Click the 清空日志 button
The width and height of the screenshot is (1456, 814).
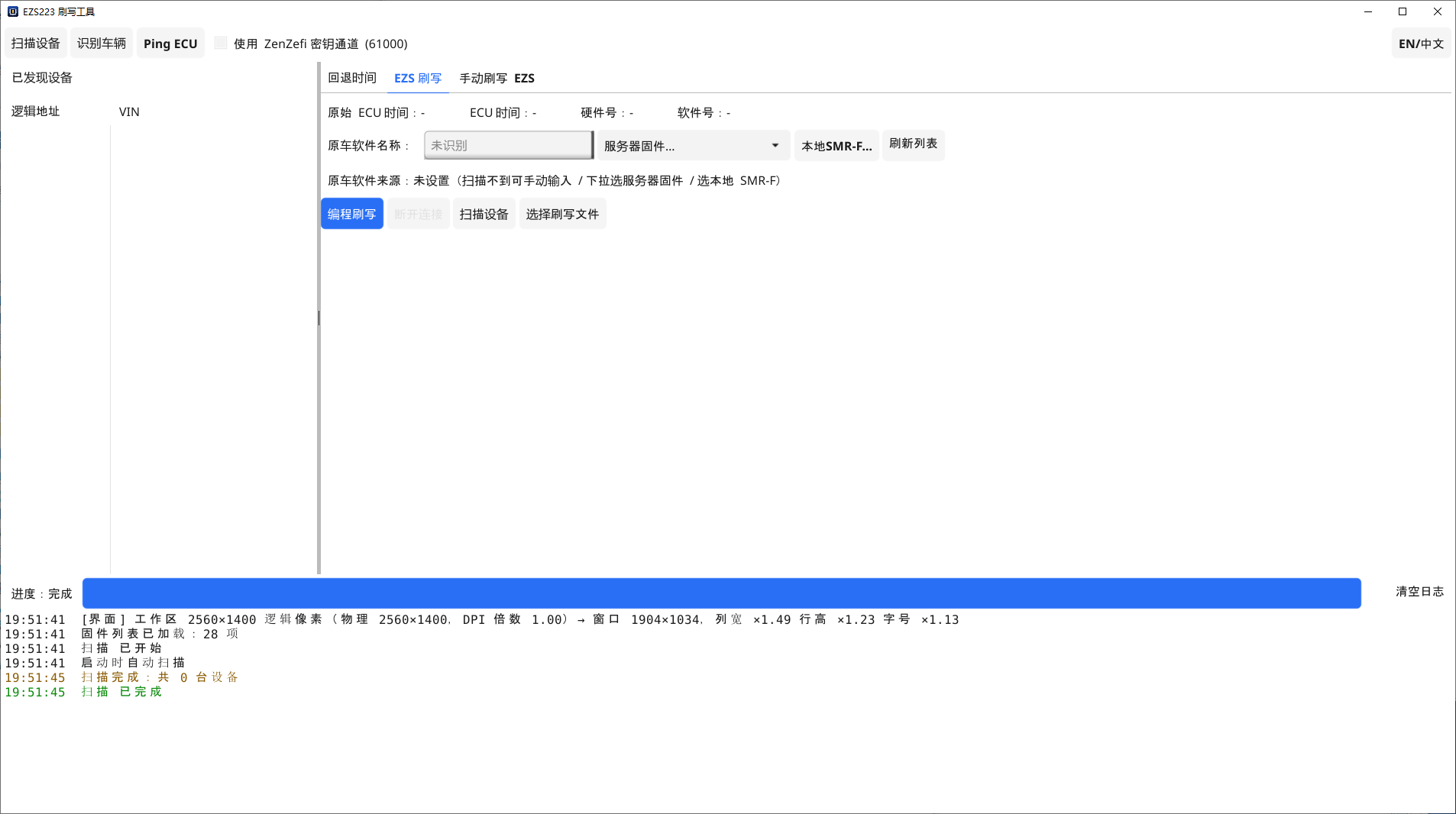[1420, 592]
